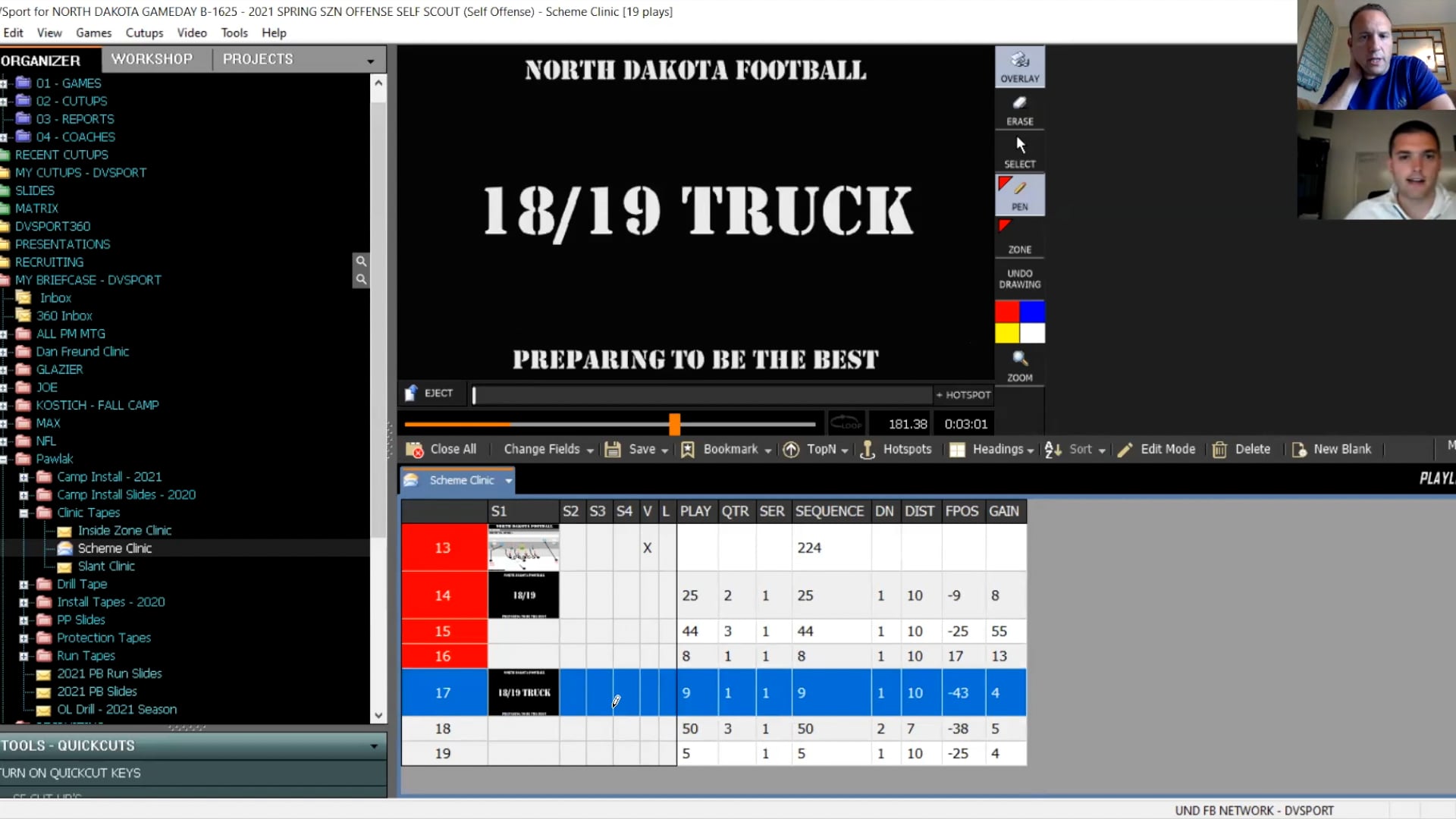Select the 18/19 thumbnail in row 14

click(x=523, y=595)
